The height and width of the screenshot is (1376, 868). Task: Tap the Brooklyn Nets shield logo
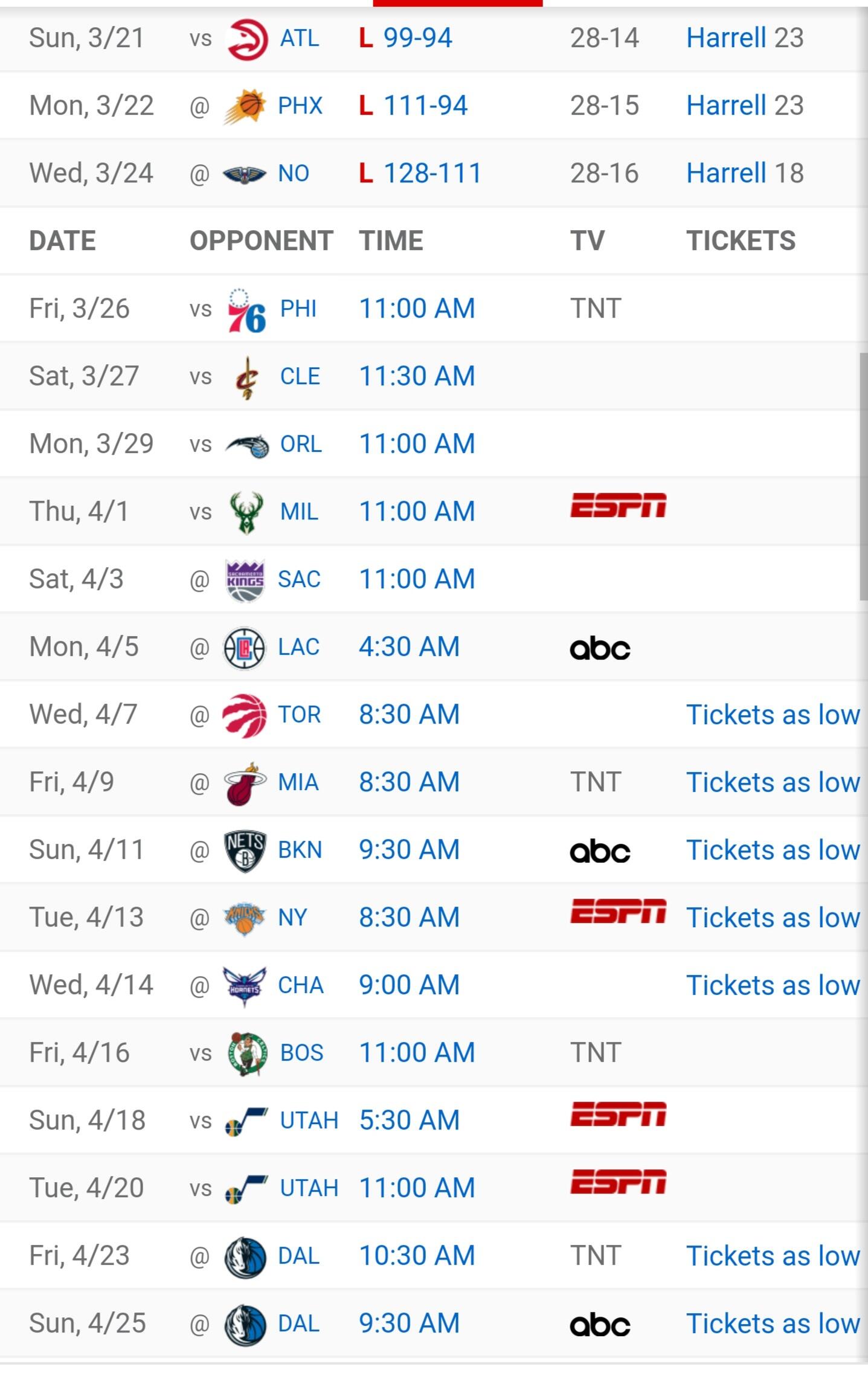(x=245, y=850)
